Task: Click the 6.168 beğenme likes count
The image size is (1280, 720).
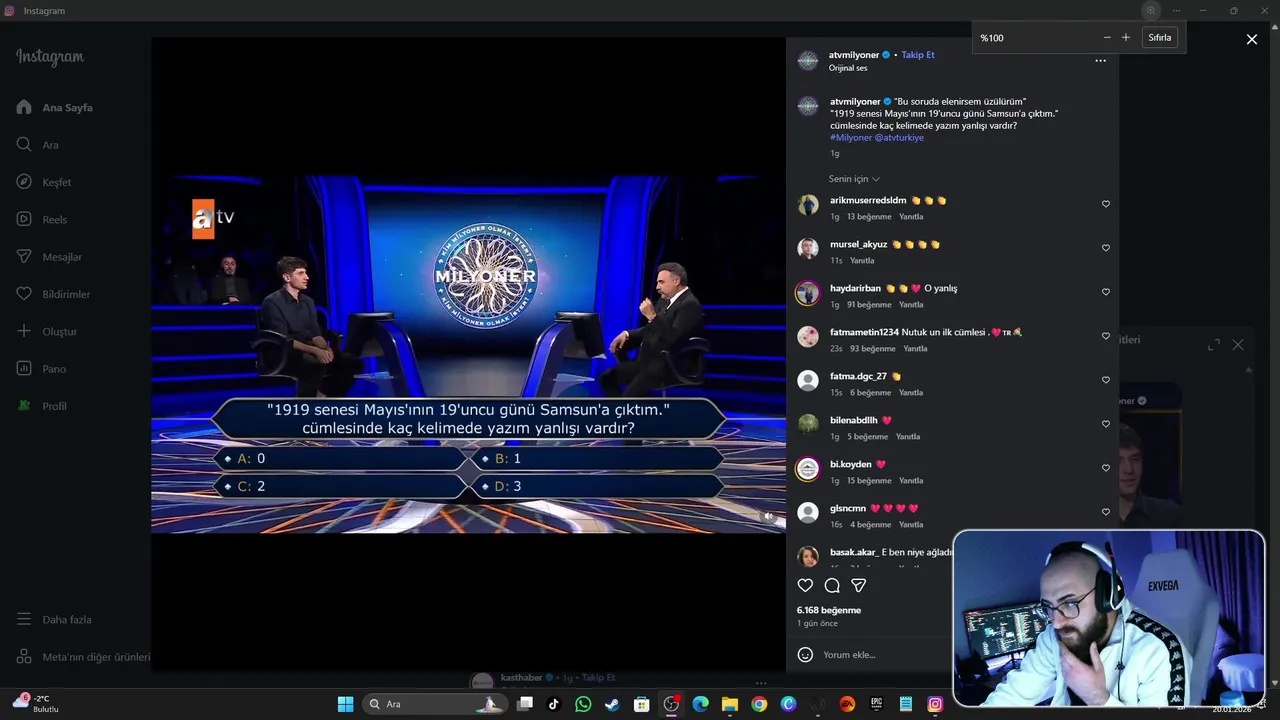Action: click(x=829, y=610)
